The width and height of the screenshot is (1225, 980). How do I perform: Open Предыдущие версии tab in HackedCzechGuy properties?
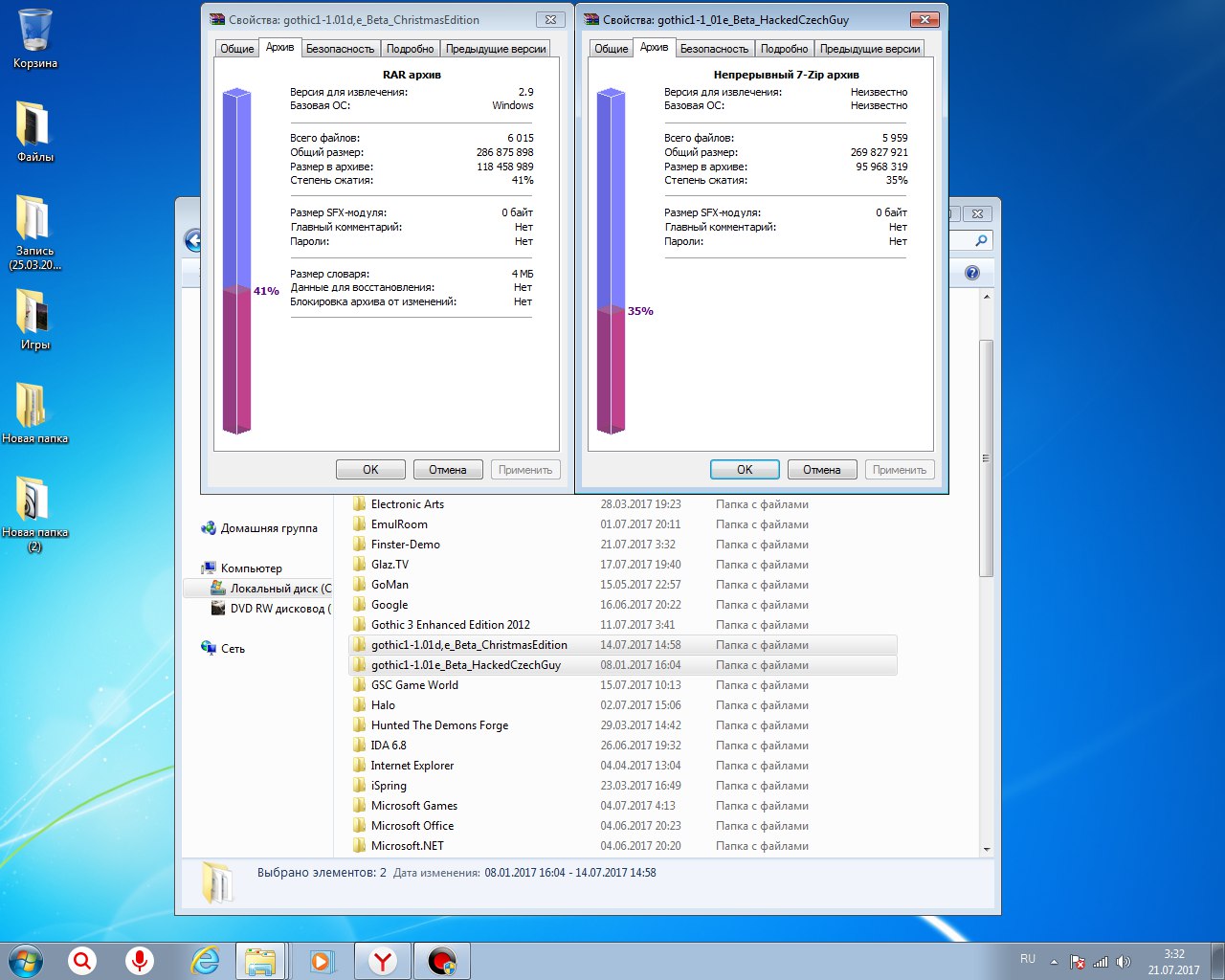(870, 49)
